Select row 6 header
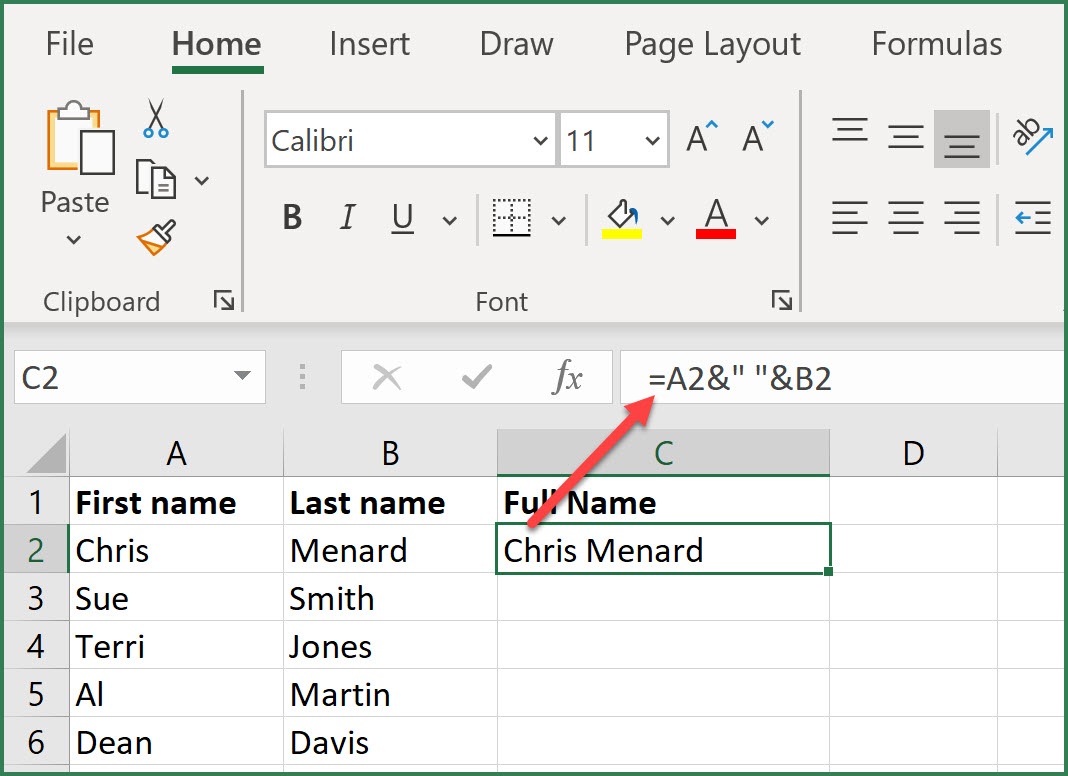 pos(36,742)
